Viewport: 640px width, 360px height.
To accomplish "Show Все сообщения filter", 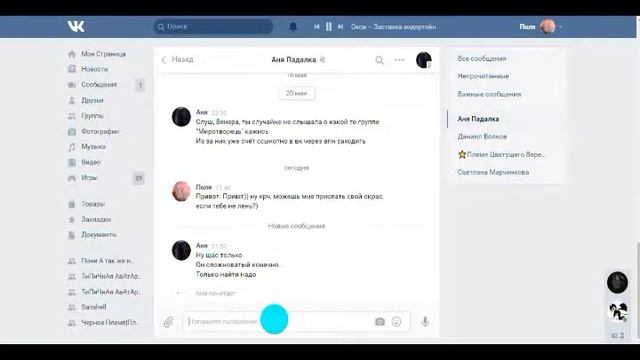I will pyautogui.click(x=482, y=59).
